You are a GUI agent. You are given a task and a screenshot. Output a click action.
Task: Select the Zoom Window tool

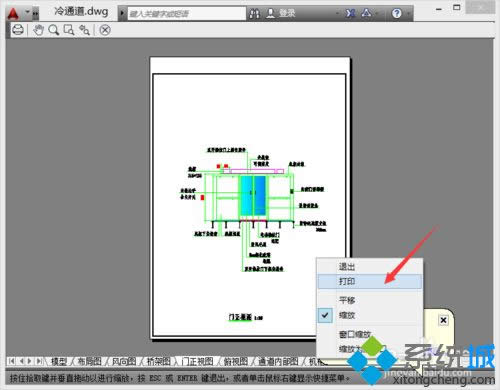(69, 30)
